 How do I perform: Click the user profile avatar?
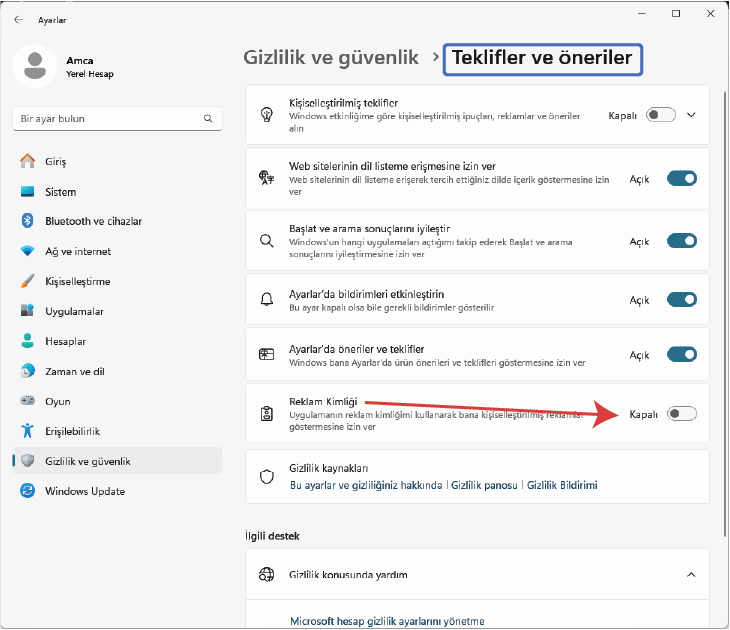coord(35,66)
